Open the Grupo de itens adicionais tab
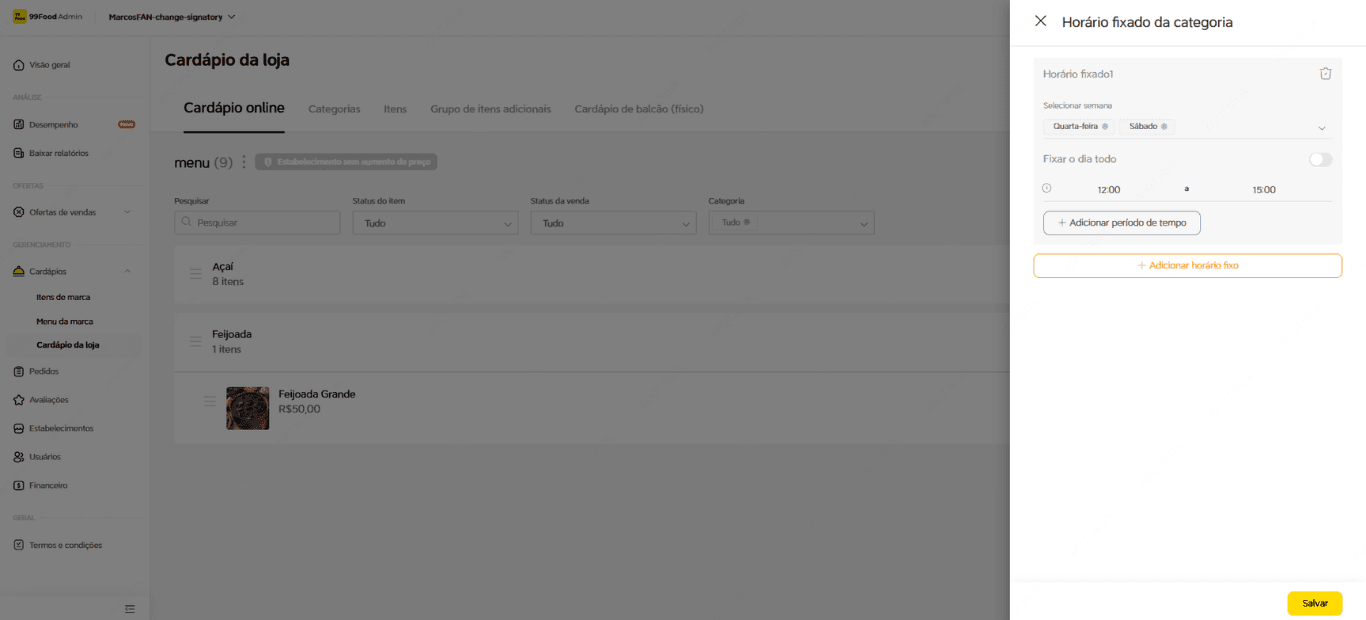 pyautogui.click(x=490, y=109)
